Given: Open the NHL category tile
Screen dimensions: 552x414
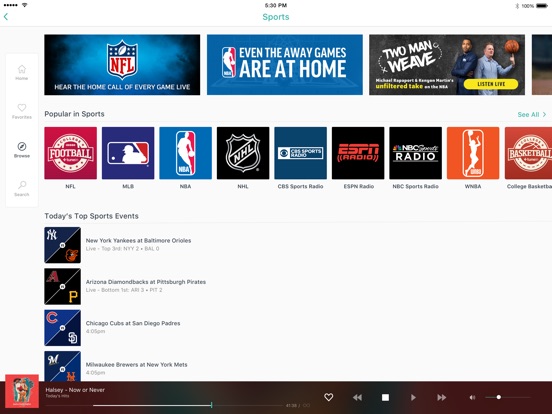Looking at the screenshot, I should (x=243, y=153).
